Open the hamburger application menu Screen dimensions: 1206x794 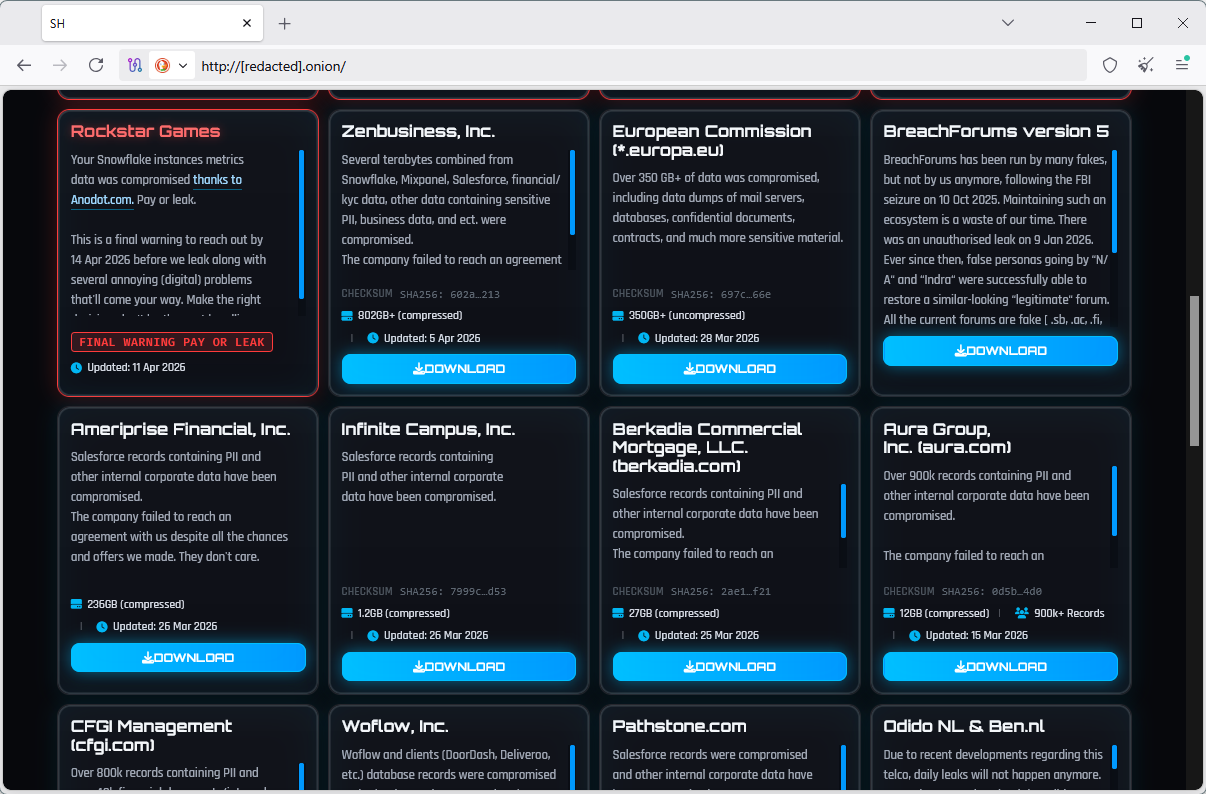pos(1182,65)
